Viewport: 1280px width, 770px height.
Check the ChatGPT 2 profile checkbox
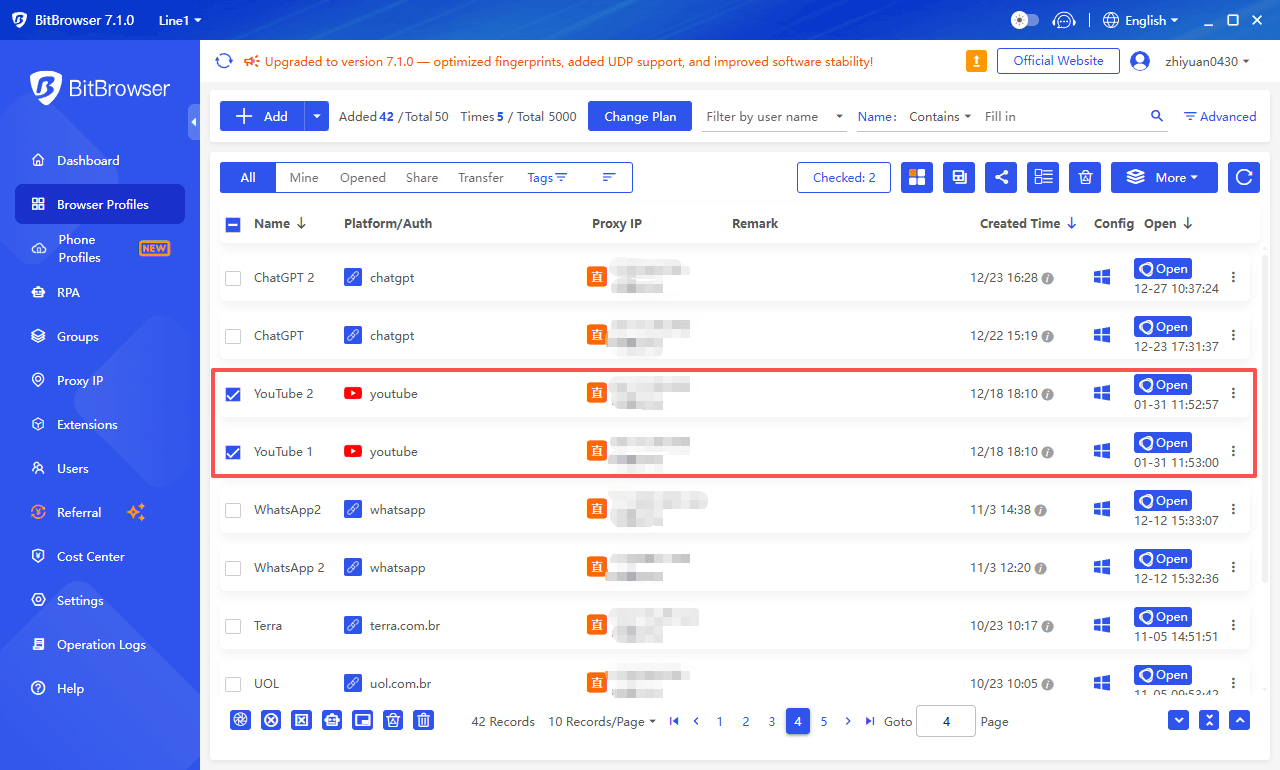point(233,277)
